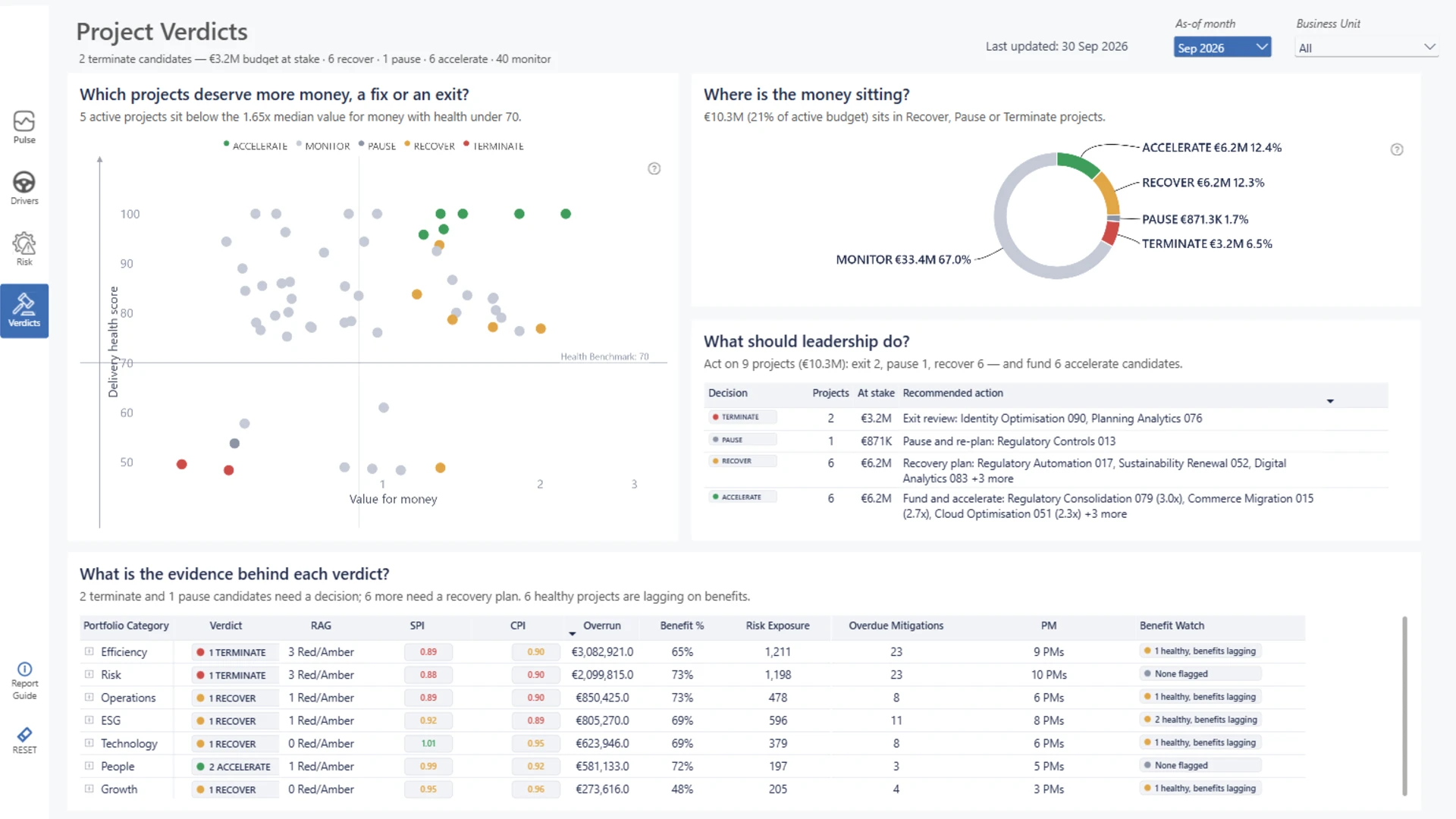Click the 'MONITOR €33.4M 67.0%' label

pos(903,259)
